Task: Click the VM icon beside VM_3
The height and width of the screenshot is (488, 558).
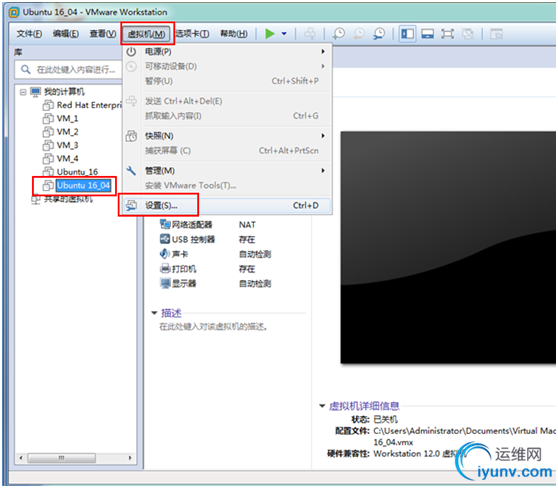Action: [x=48, y=145]
